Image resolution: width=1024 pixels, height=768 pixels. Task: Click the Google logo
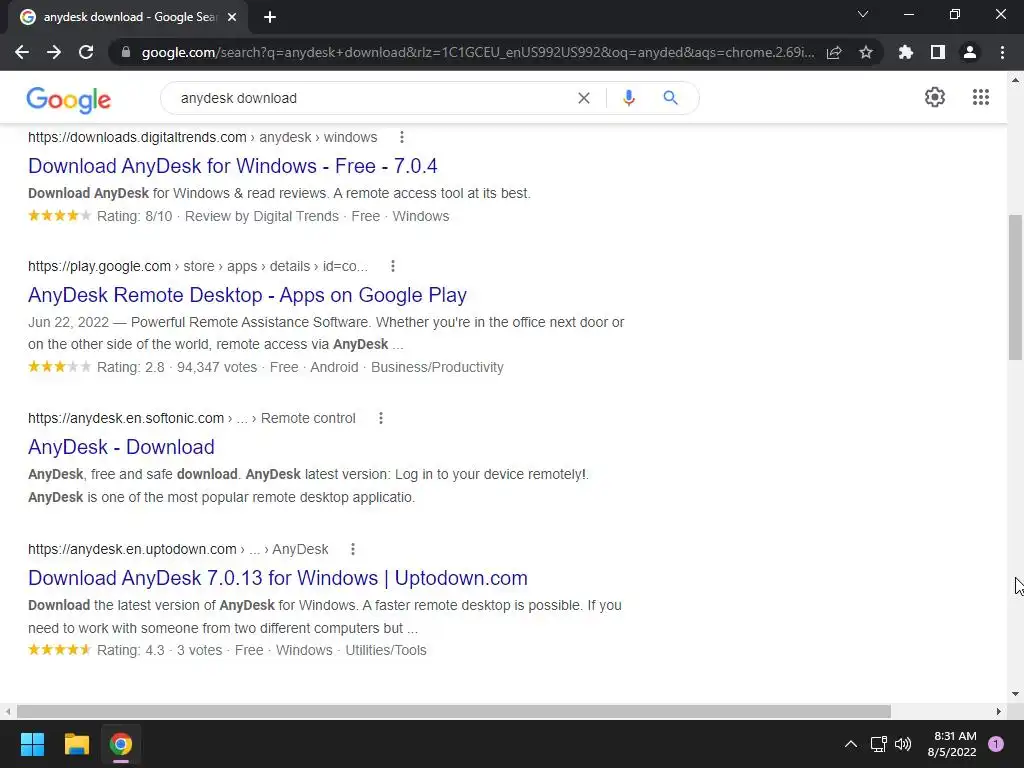[69, 99]
